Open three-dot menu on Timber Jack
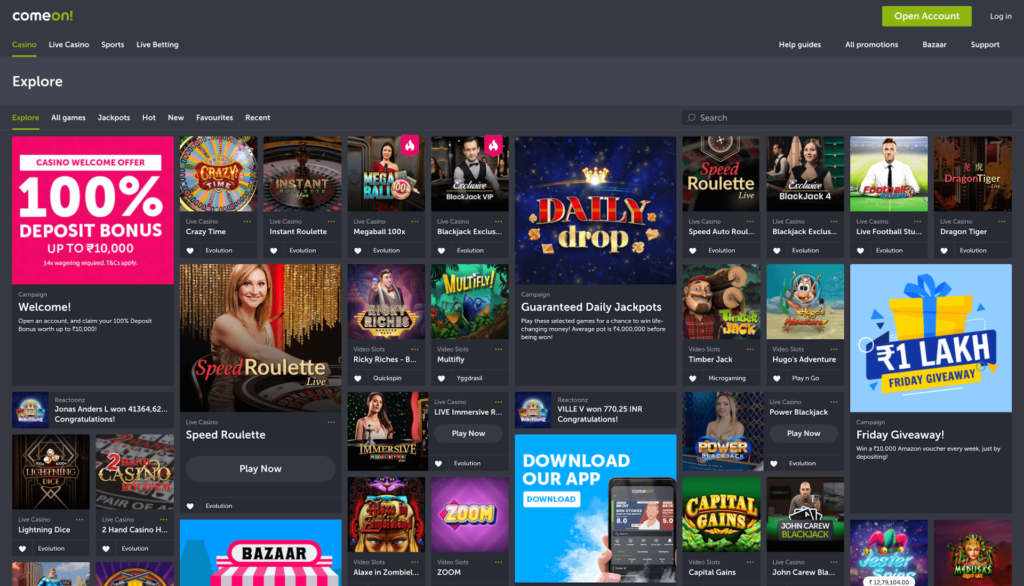Viewport: 1024px width, 586px height. tap(750, 349)
